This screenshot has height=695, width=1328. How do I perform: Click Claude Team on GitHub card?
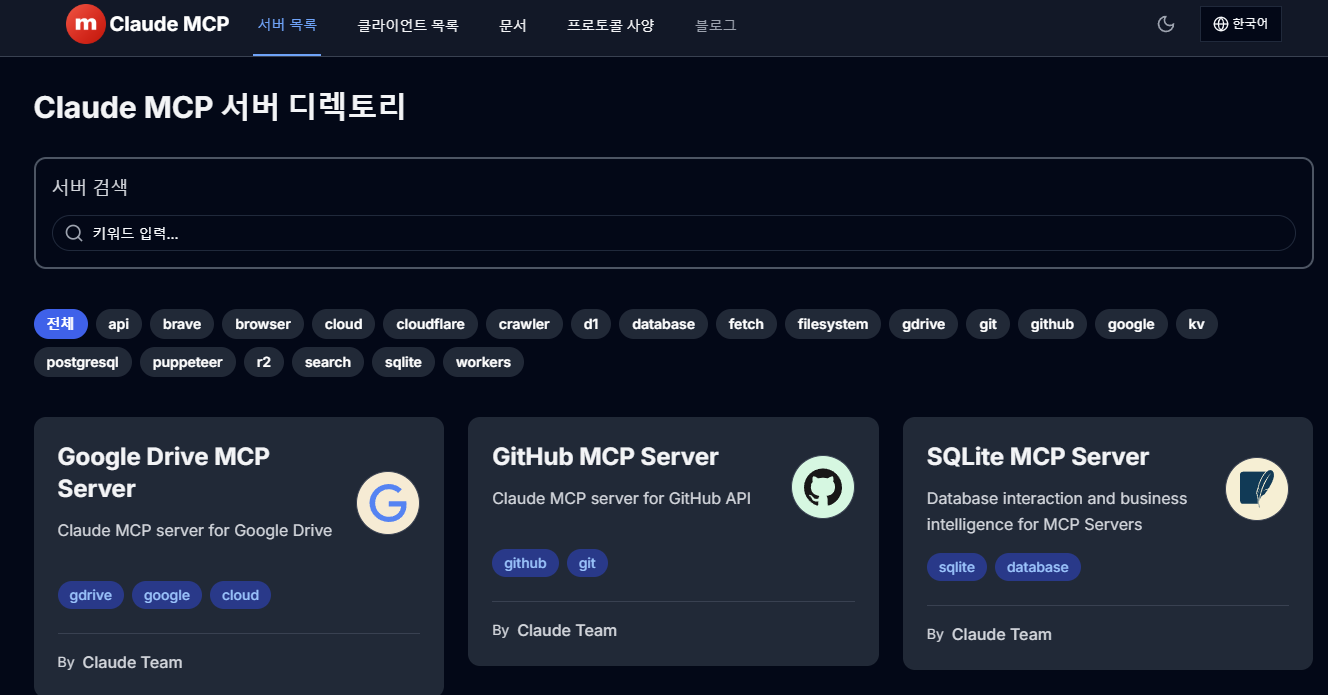(x=567, y=630)
